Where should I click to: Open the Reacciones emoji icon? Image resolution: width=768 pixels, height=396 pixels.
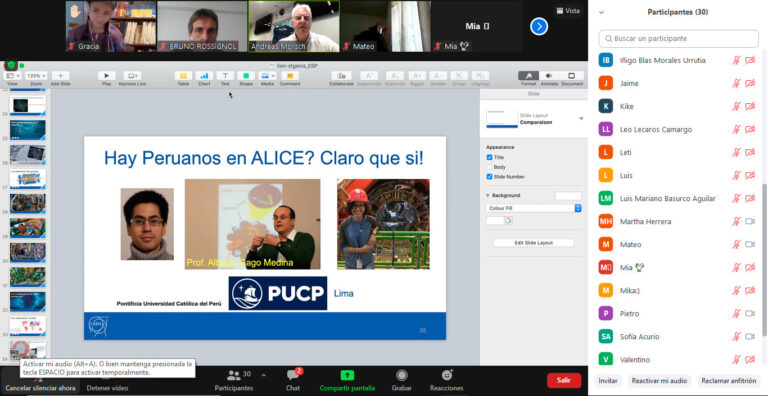point(447,375)
